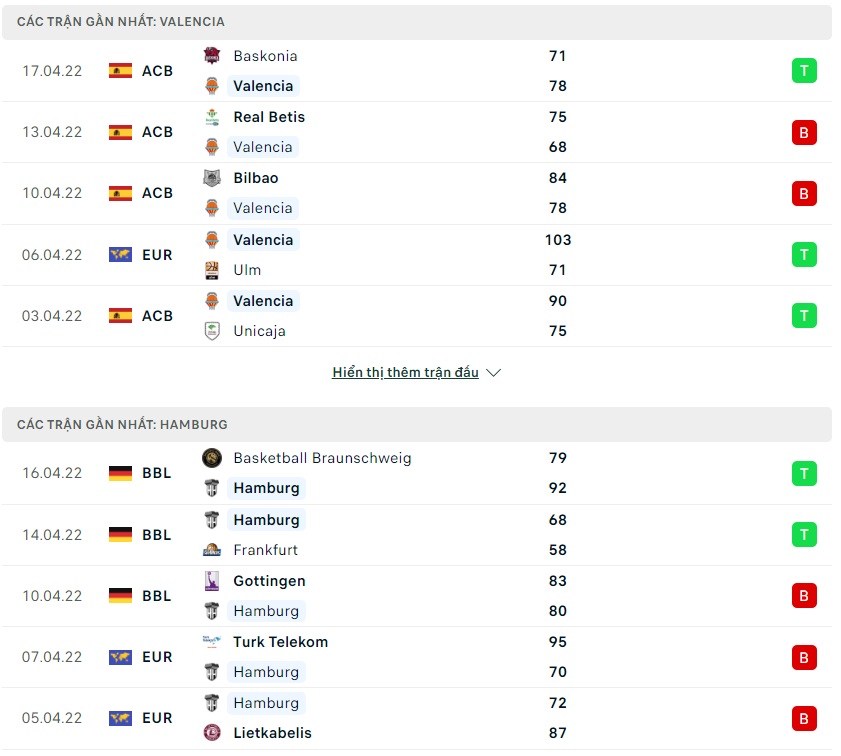
Task: Select the 'Các trận gần nhất: Hamburg' header
Action: [122, 424]
